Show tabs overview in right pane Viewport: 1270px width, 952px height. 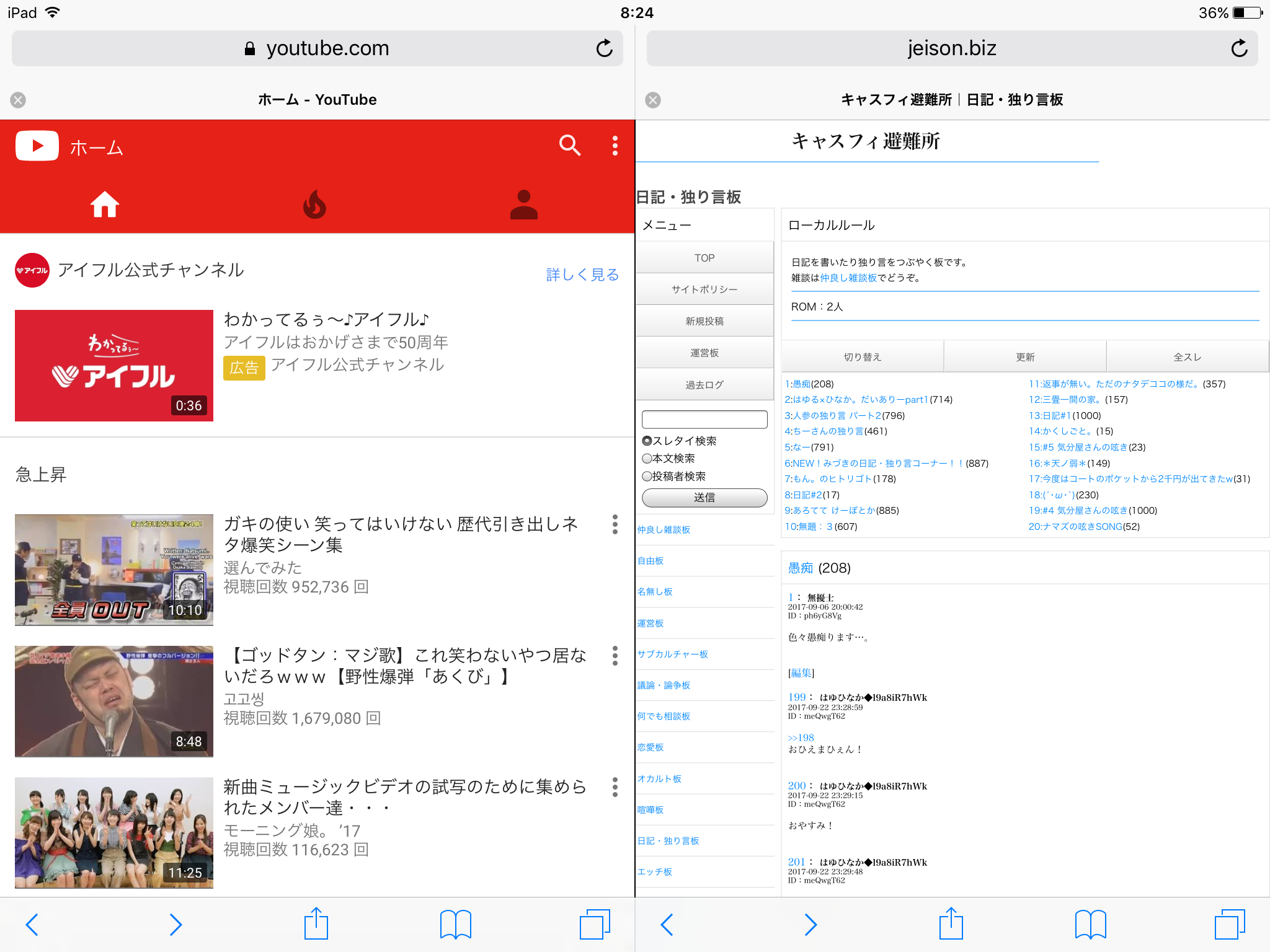(x=1229, y=924)
